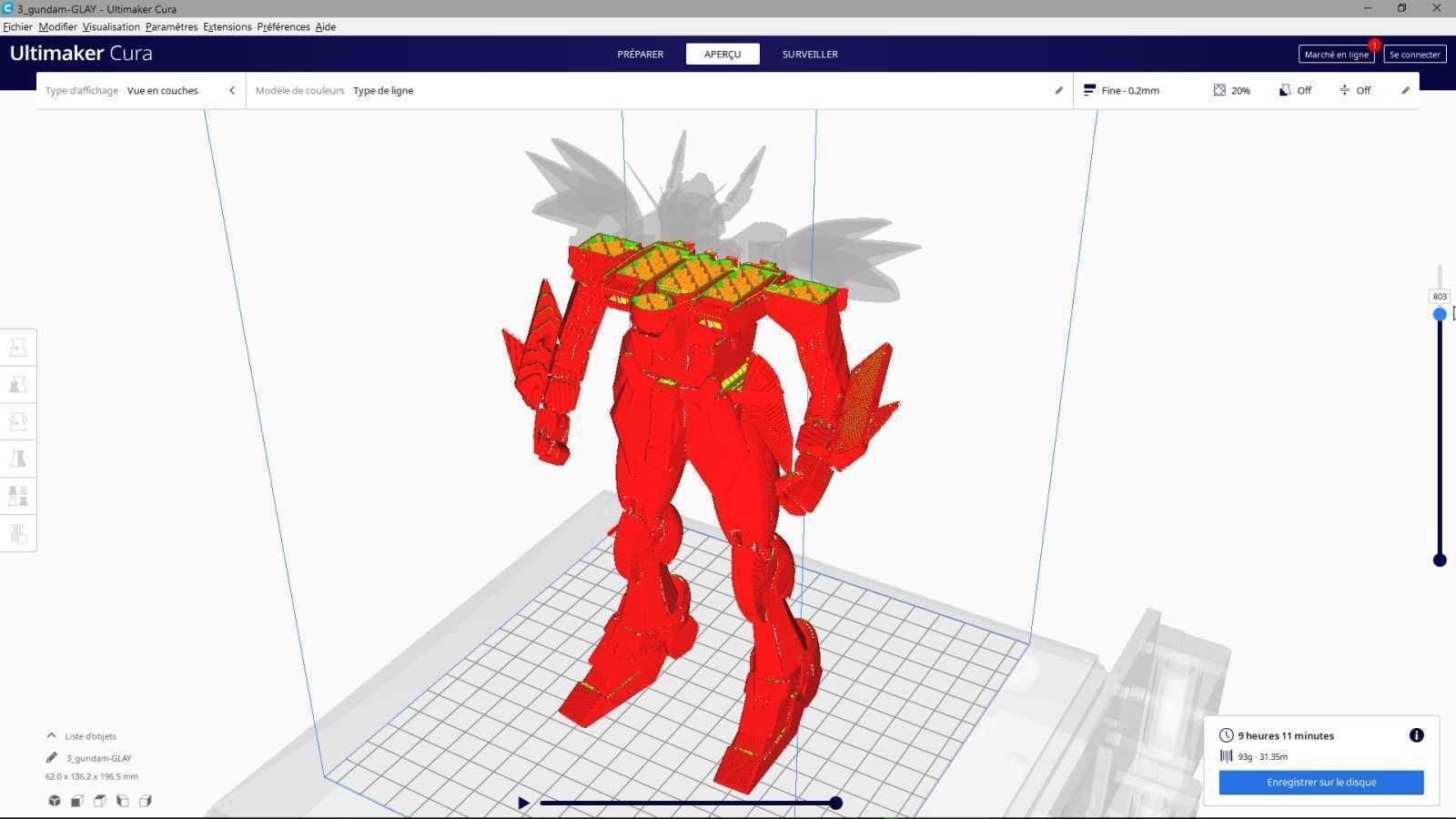
Task: Open the Fichier menu
Action: 17,26
